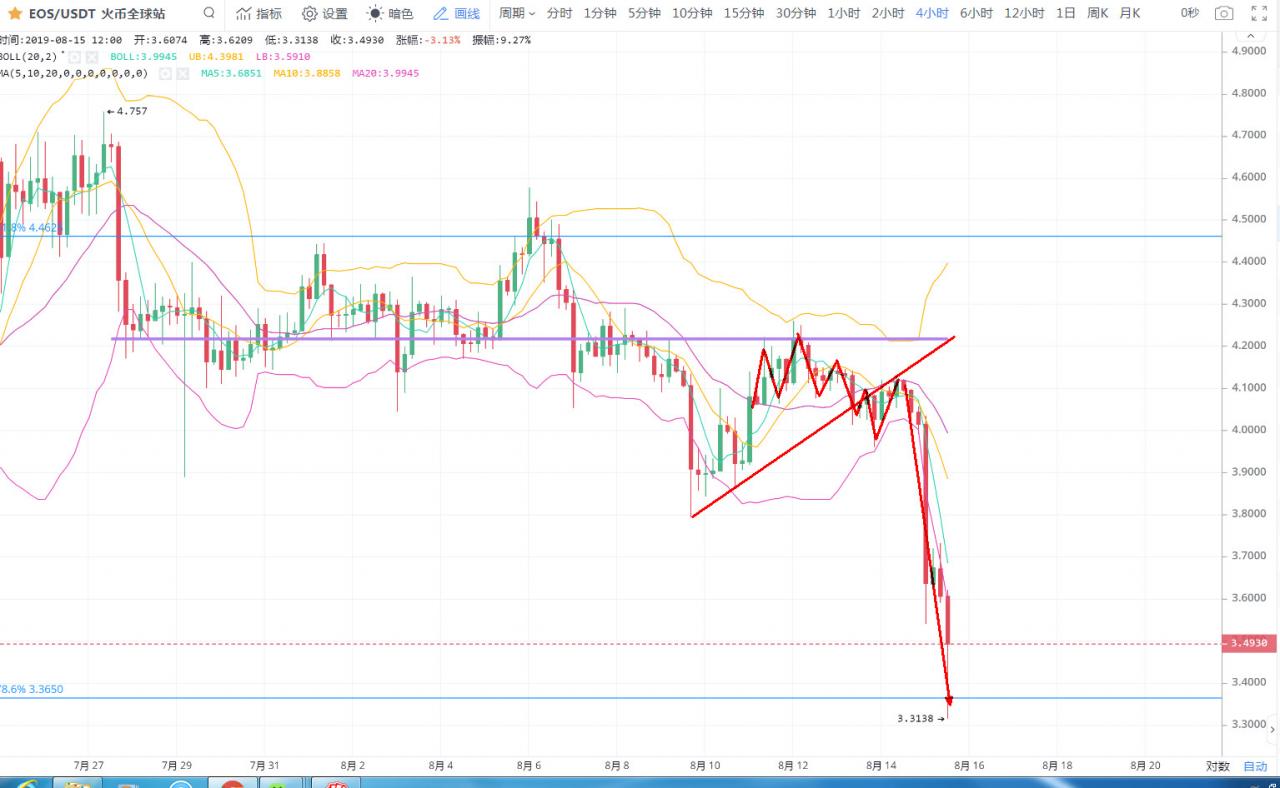Click the 7月 27 date axis label
Viewport: 1280px width, 788px height.
88,765
